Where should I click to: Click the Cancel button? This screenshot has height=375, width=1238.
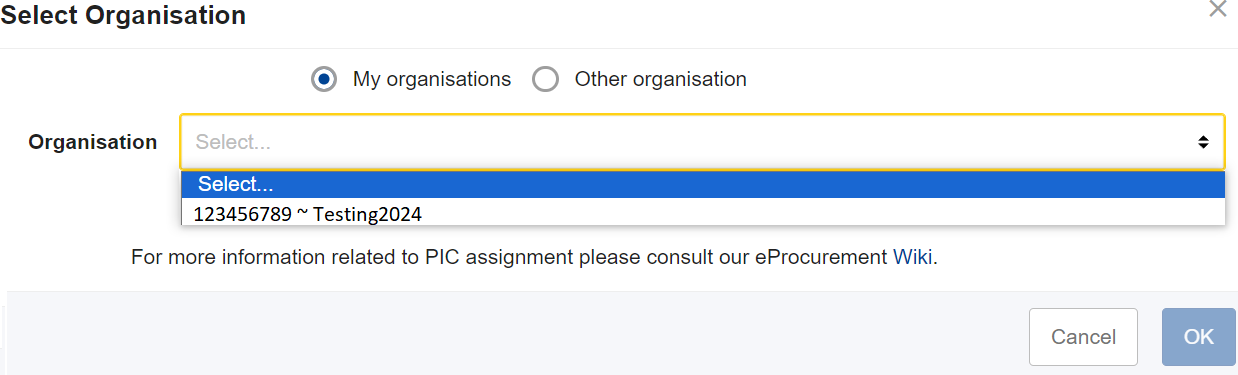1083,337
